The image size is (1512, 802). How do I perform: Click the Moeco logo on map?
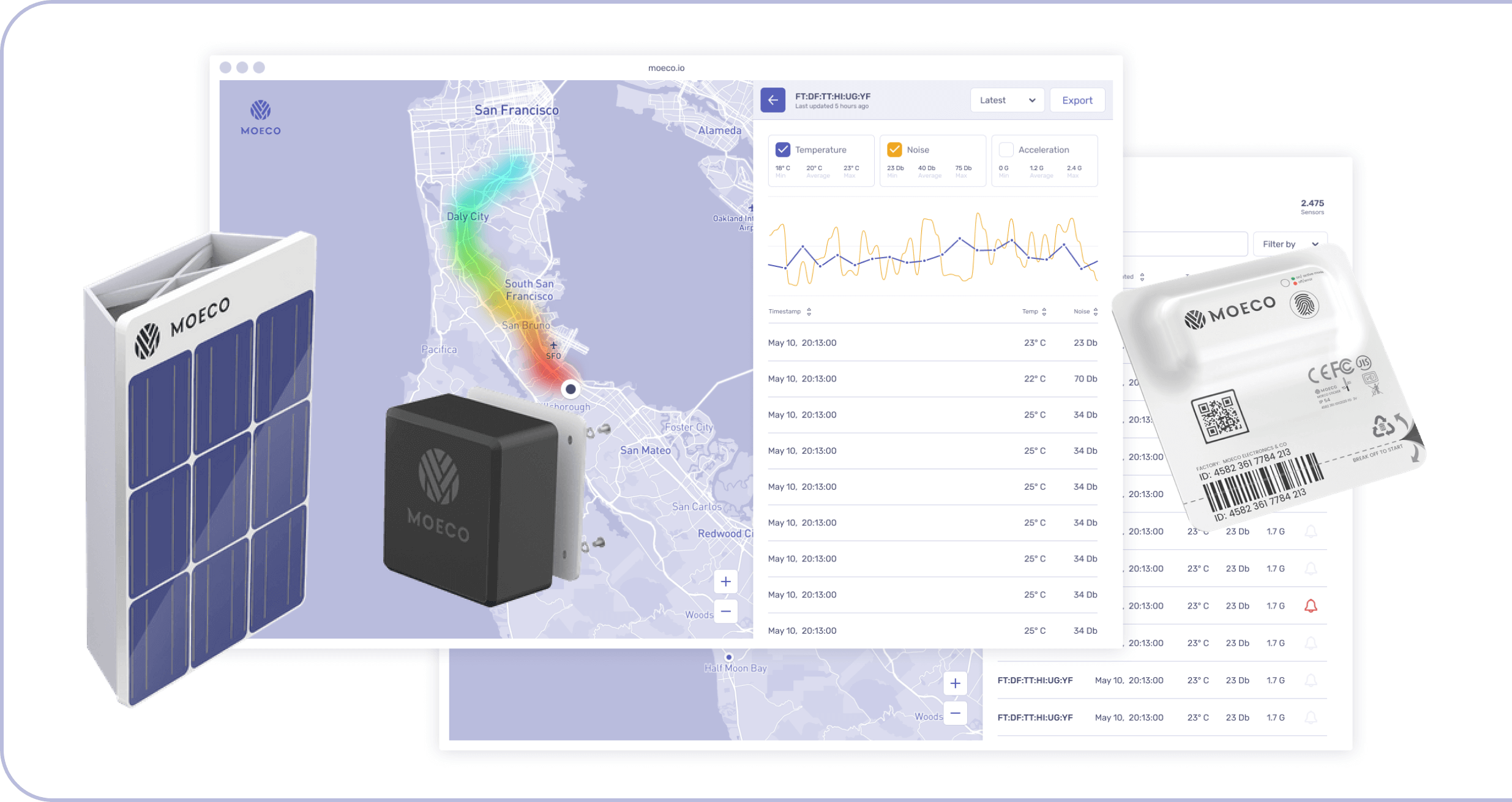[x=261, y=118]
